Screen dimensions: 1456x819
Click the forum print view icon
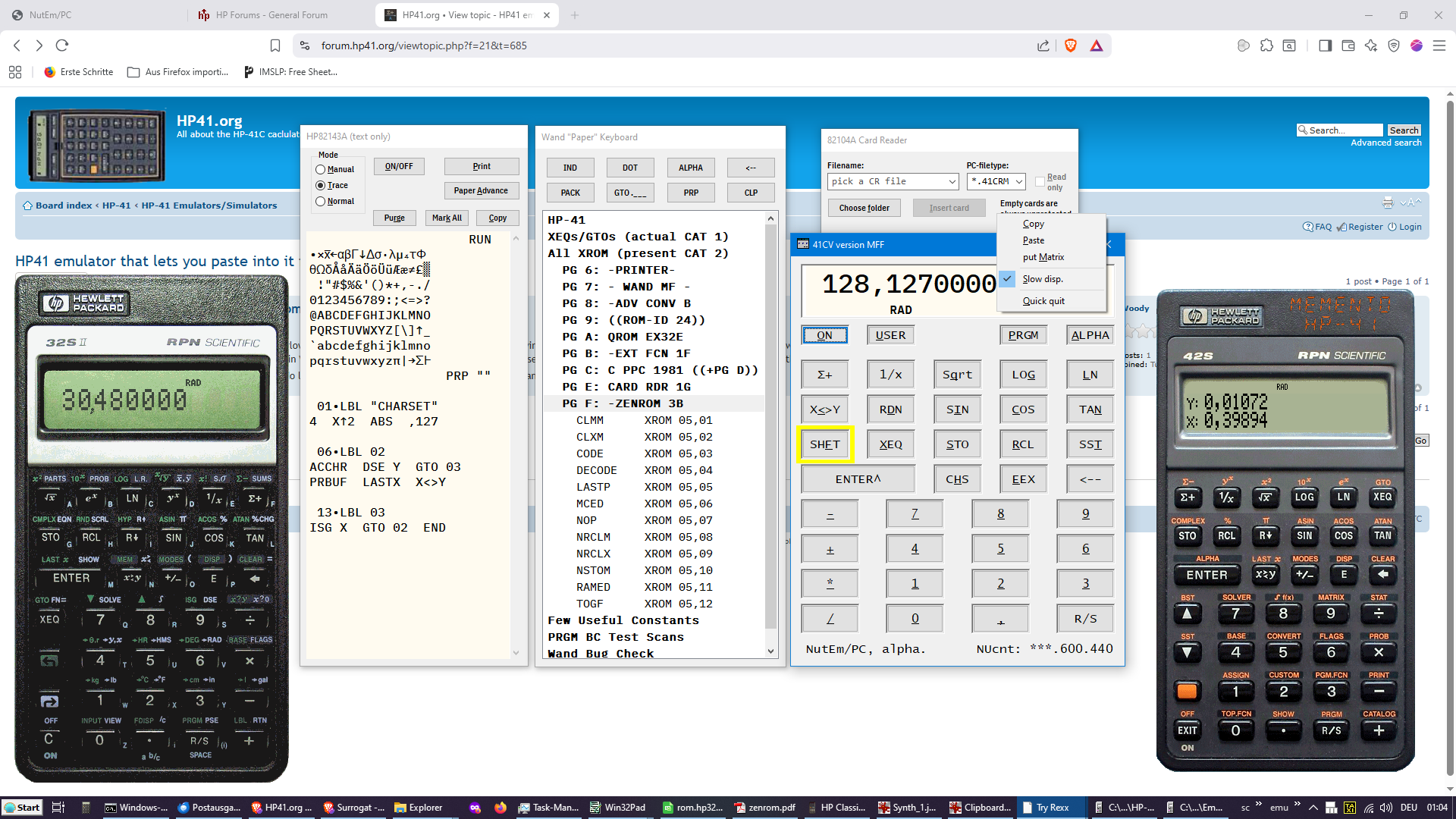pyautogui.click(x=1388, y=202)
